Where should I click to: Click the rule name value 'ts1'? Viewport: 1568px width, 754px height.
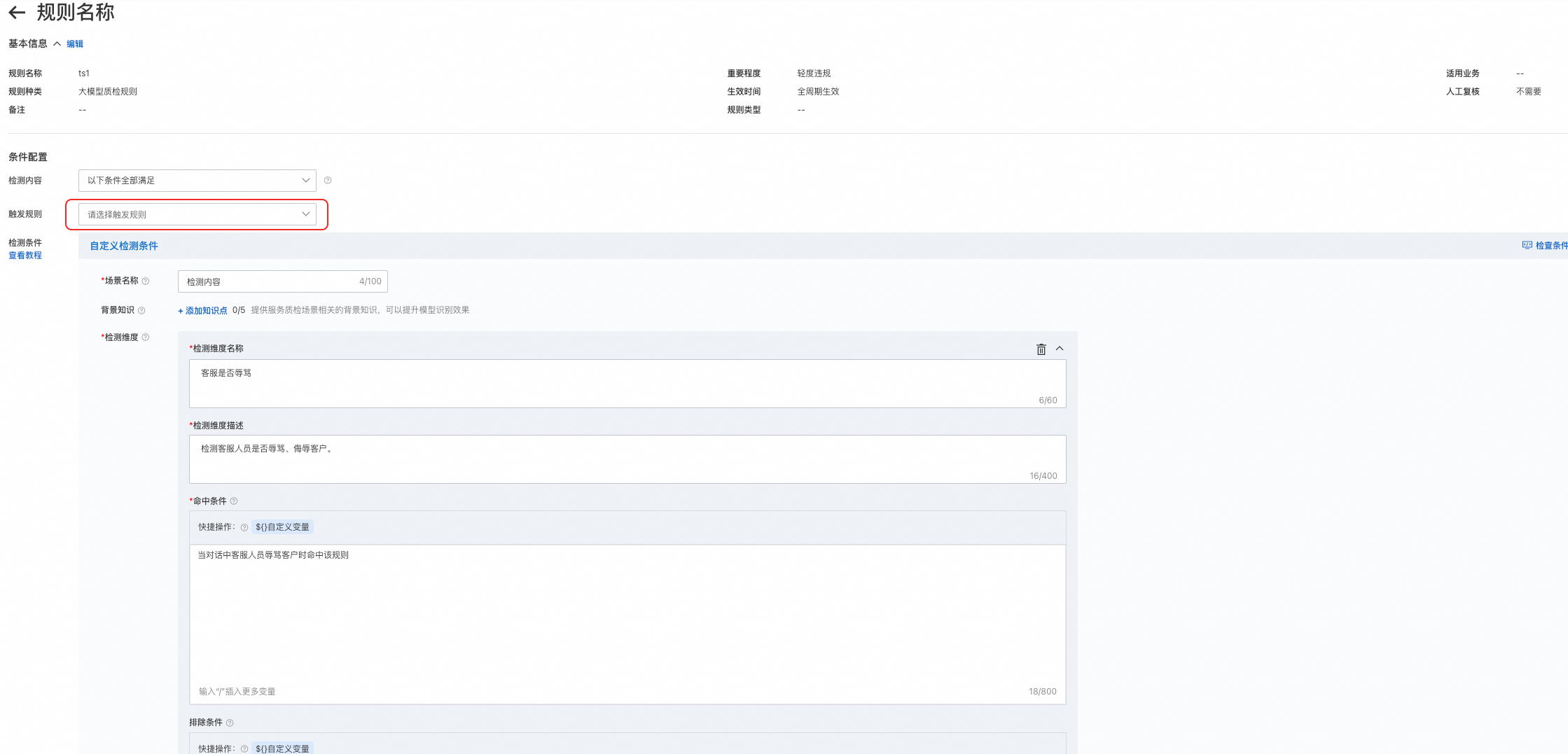pos(84,74)
